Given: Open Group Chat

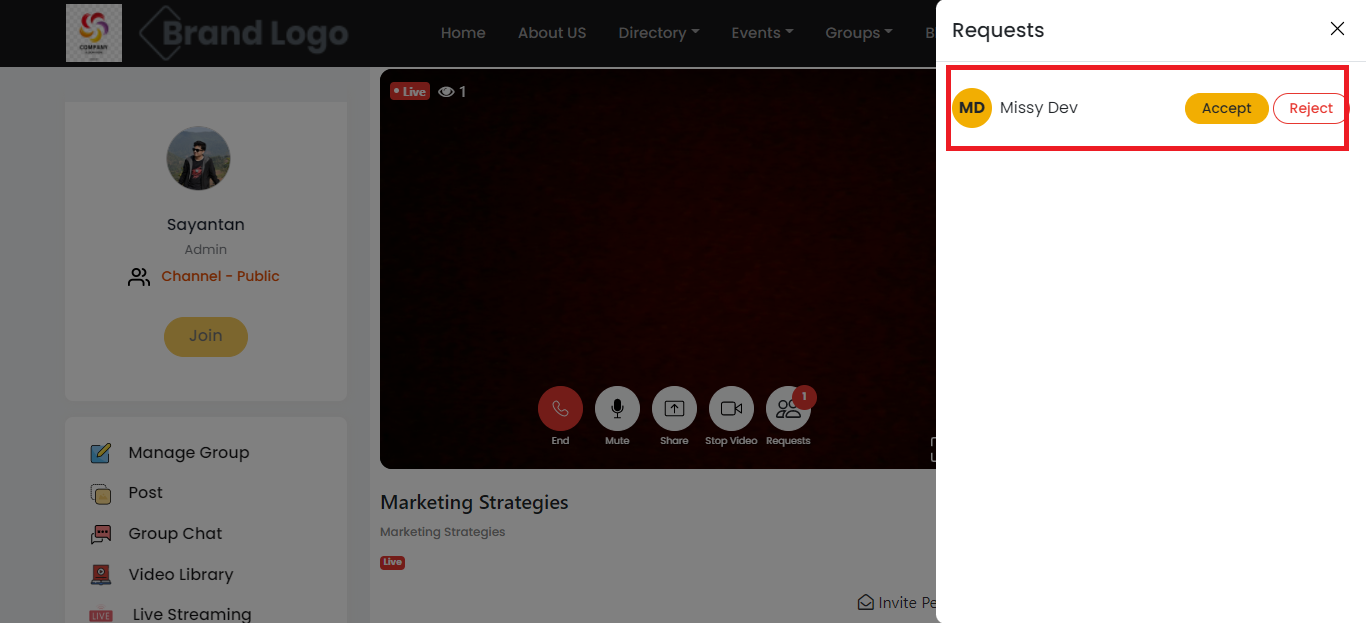Looking at the screenshot, I should click(176, 534).
